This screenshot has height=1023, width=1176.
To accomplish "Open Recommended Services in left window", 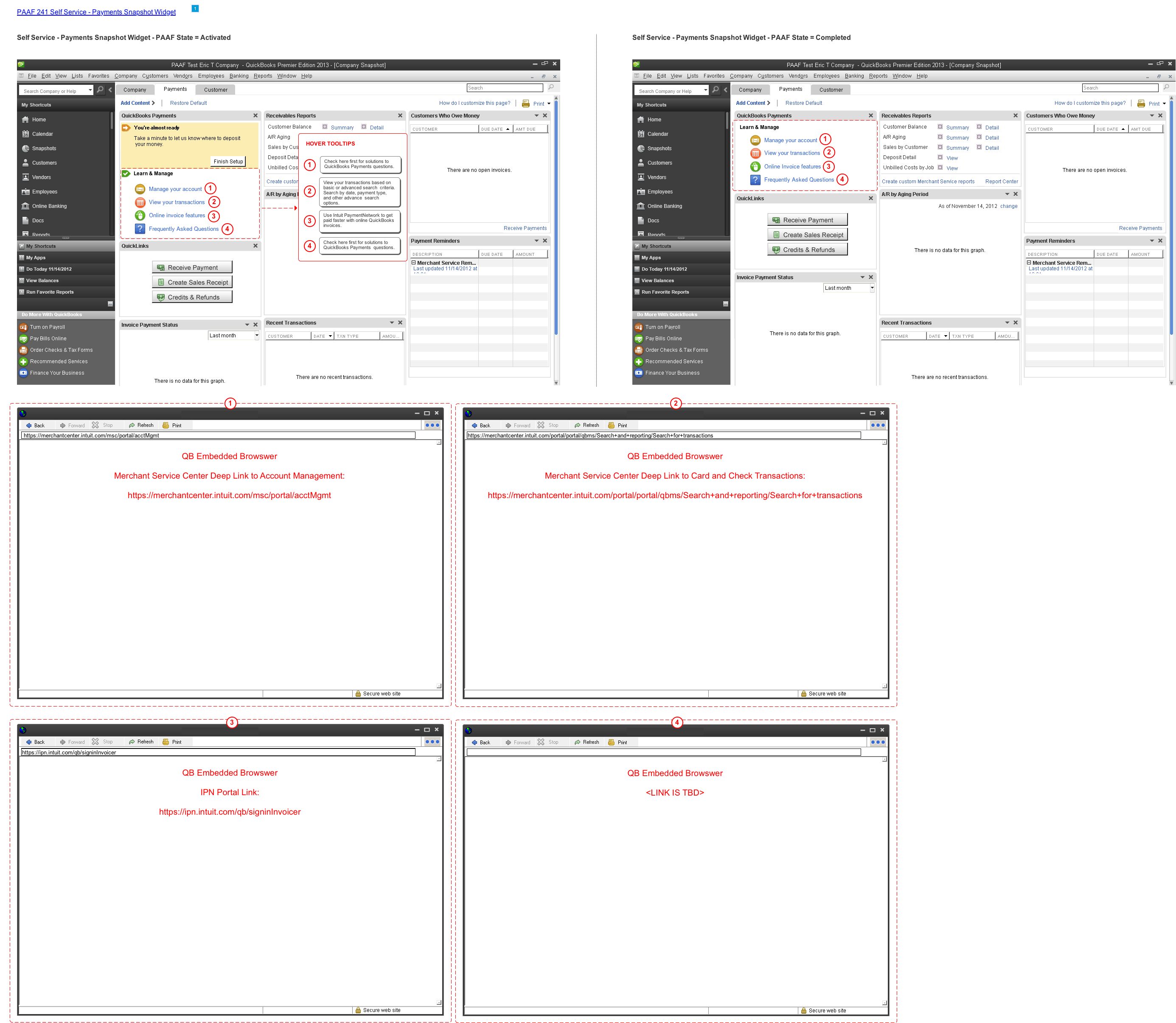I will click(x=58, y=362).
